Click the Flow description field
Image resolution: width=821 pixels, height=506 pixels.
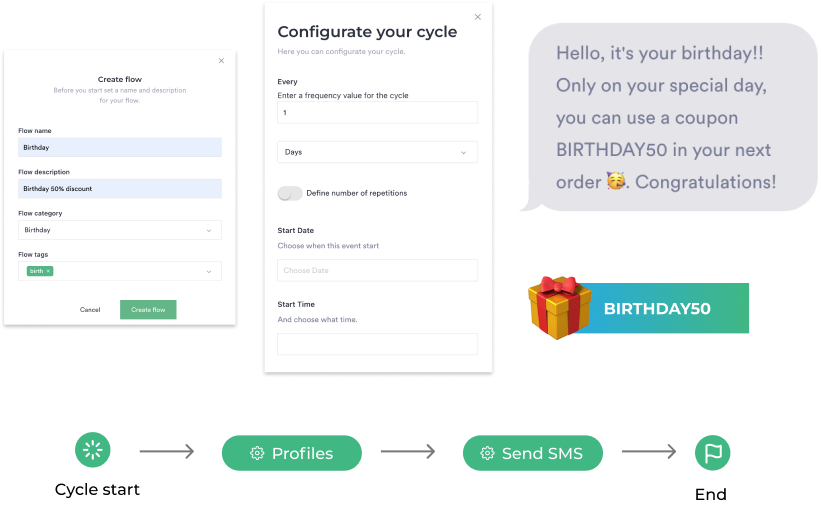120,188
